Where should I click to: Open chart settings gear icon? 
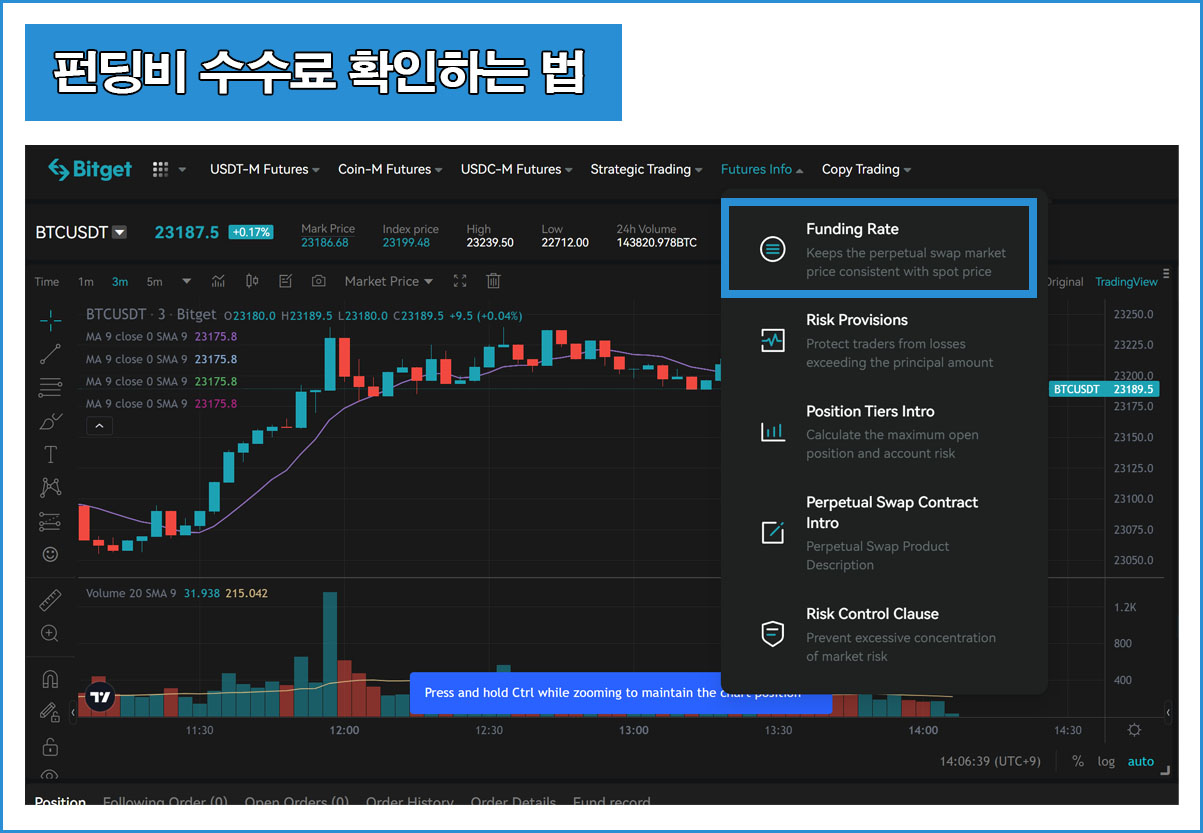[1134, 730]
